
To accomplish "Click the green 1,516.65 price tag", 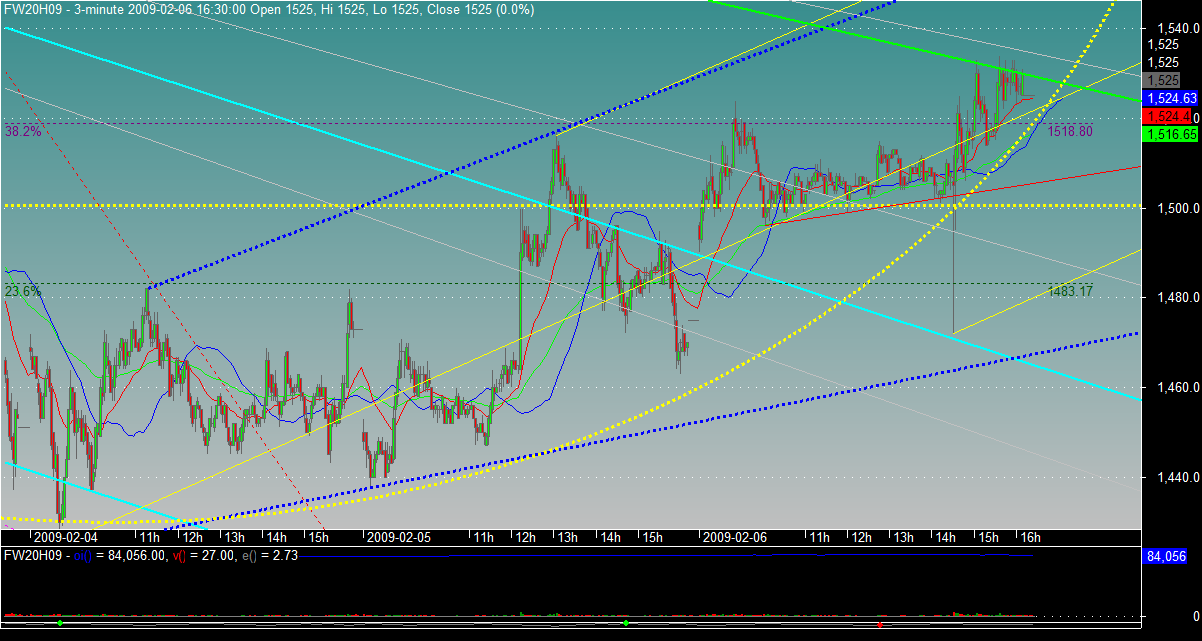I will (x=1172, y=134).
